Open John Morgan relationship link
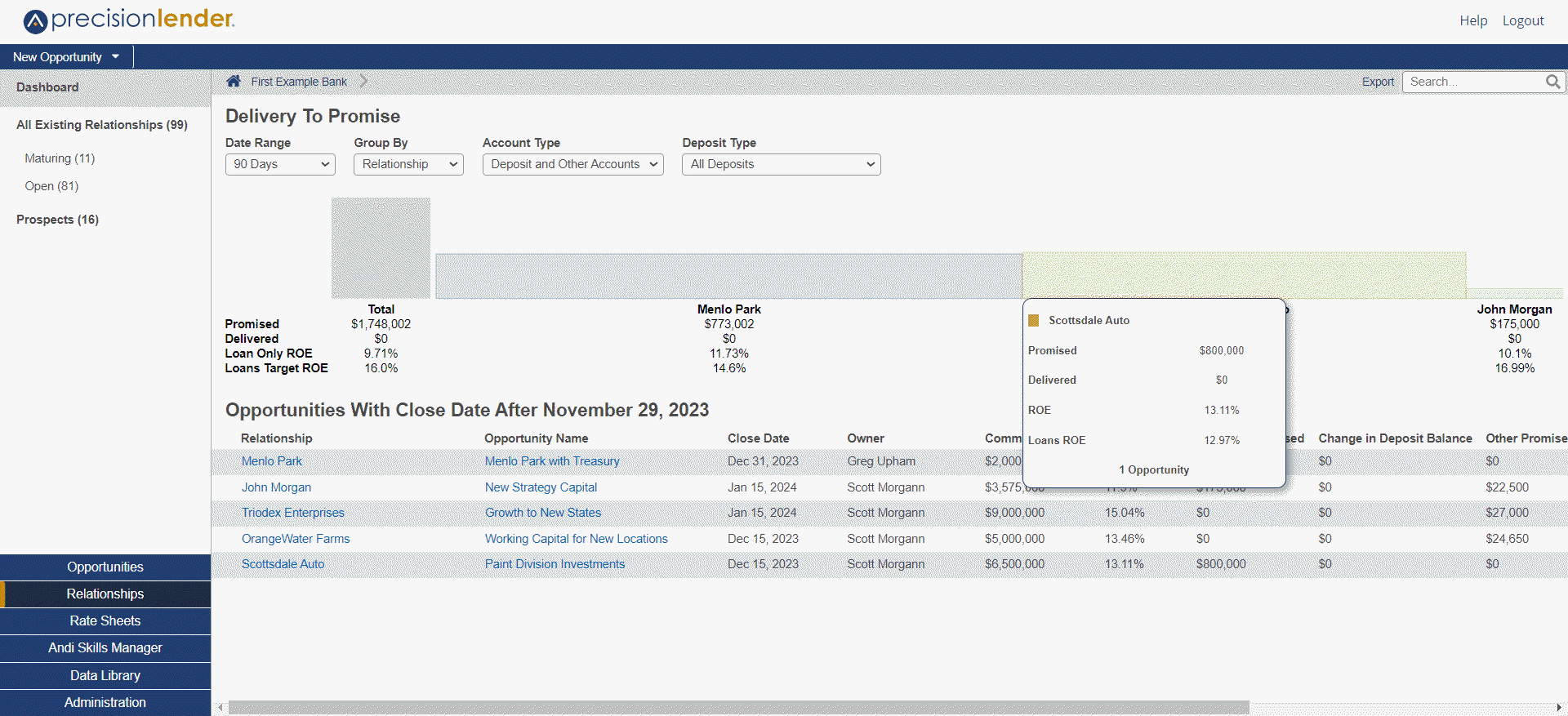The width and height of the screenshot is (1568, 716). 276,487
